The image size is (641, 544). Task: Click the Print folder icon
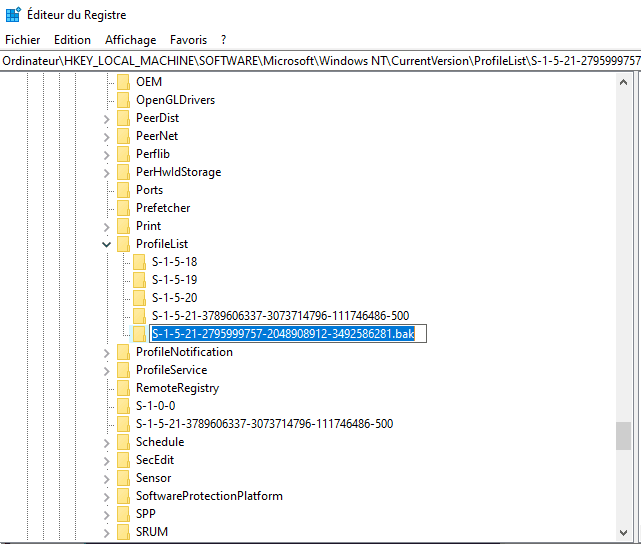tap(123, 226)
